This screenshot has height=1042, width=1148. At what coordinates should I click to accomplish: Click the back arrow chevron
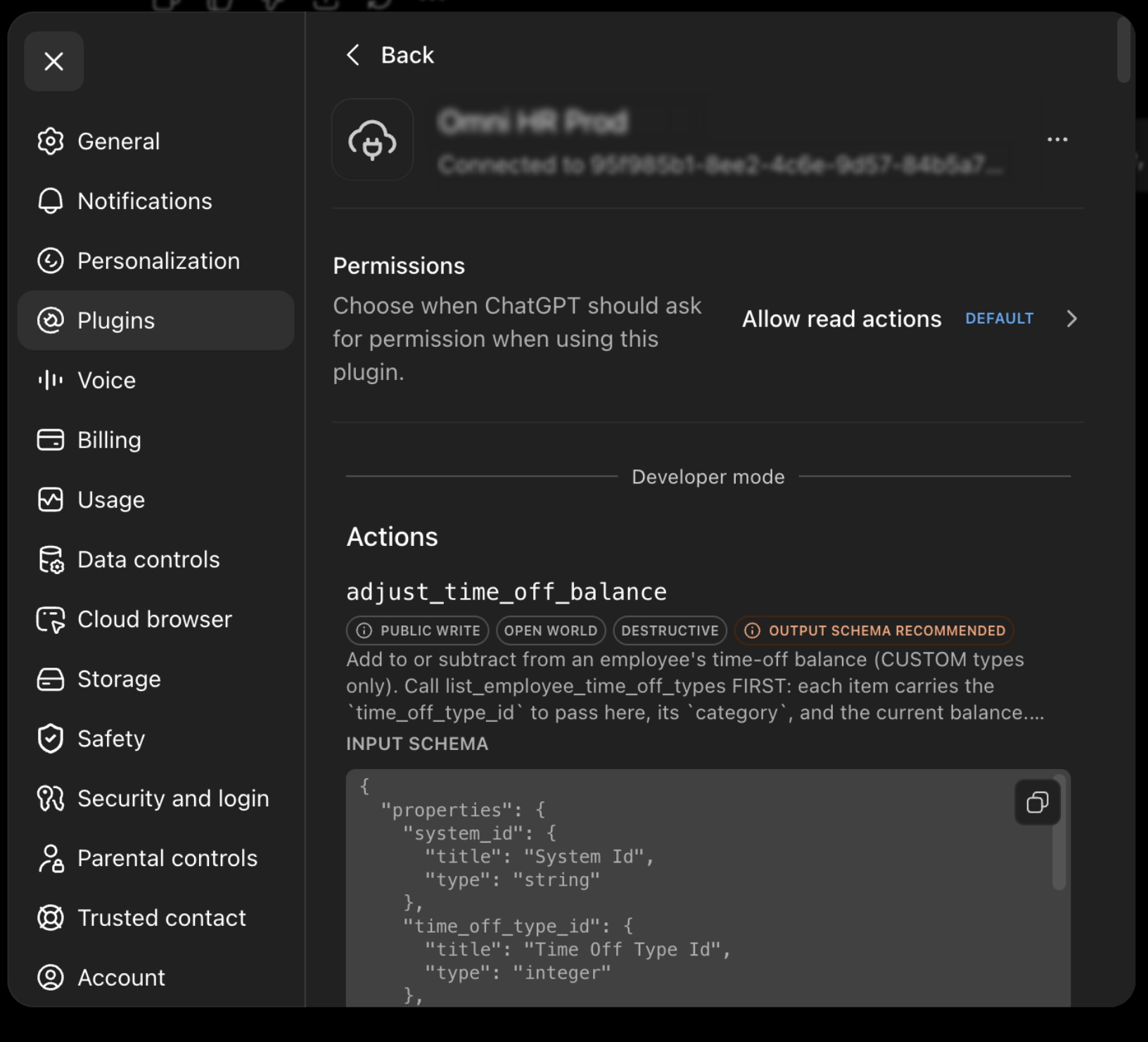click(x=353, y=55)
